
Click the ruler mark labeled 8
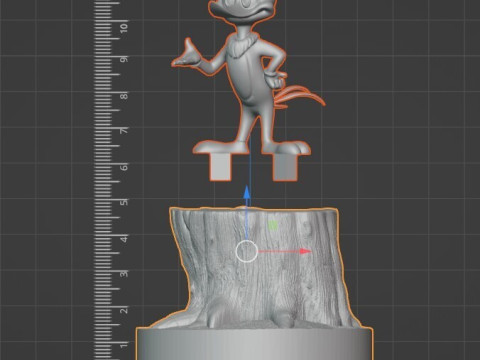point(124,96)
